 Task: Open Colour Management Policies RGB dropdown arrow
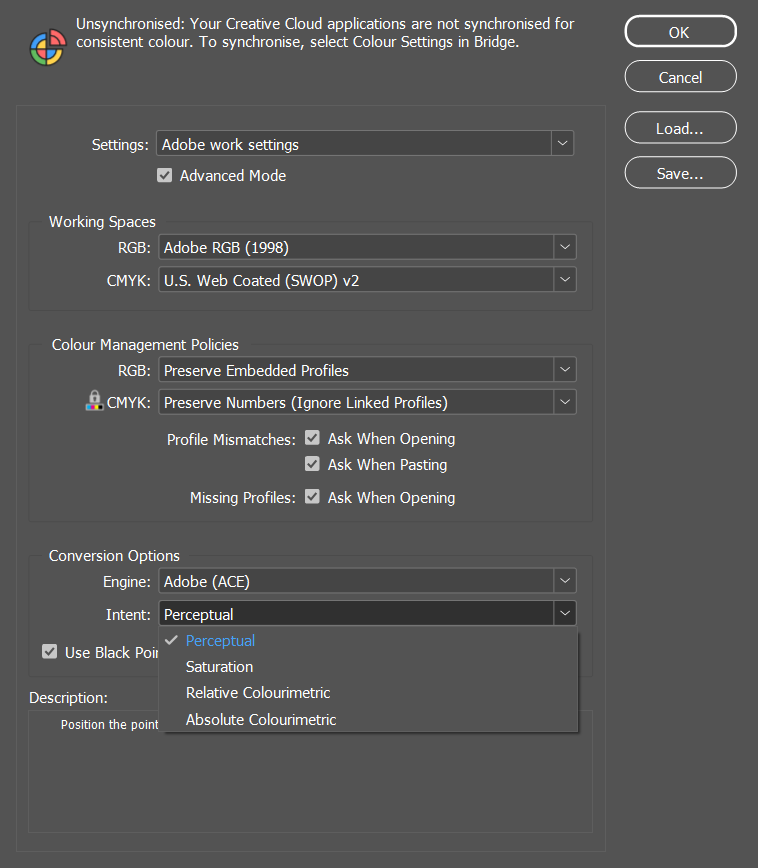[565, 369]
